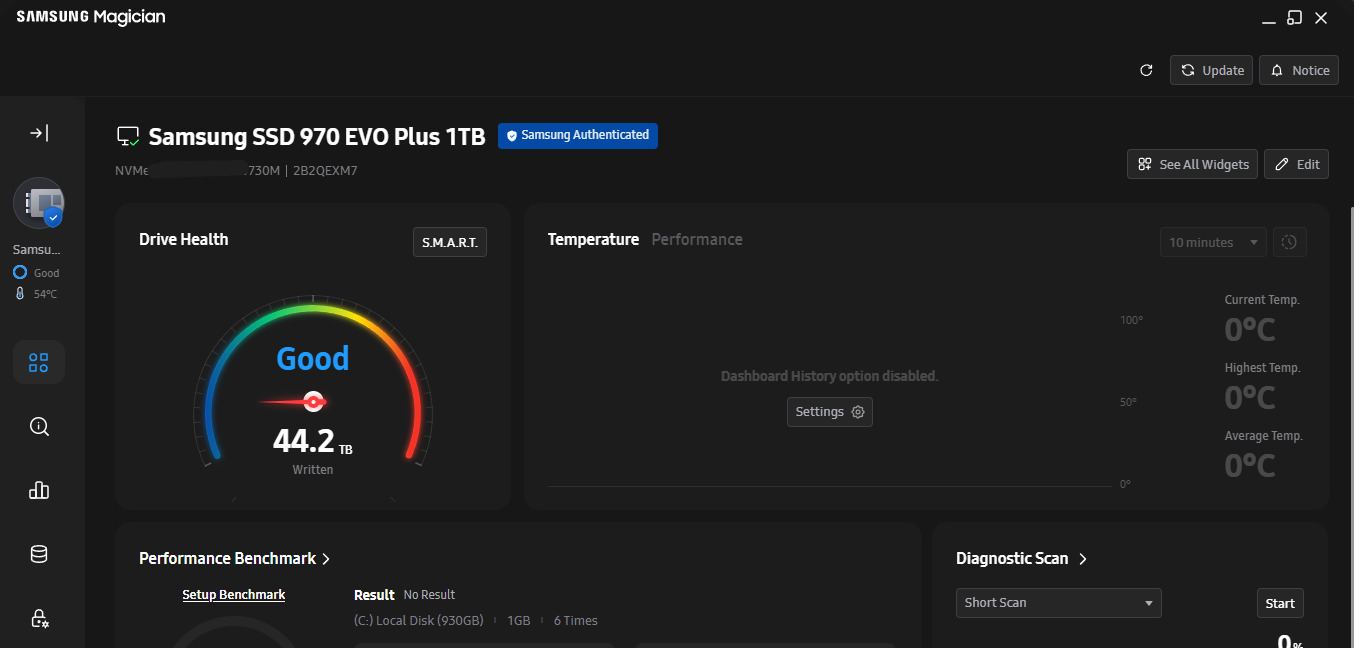
Task: Click the Samsung Authenticated badge
Action: click(578, 135)
